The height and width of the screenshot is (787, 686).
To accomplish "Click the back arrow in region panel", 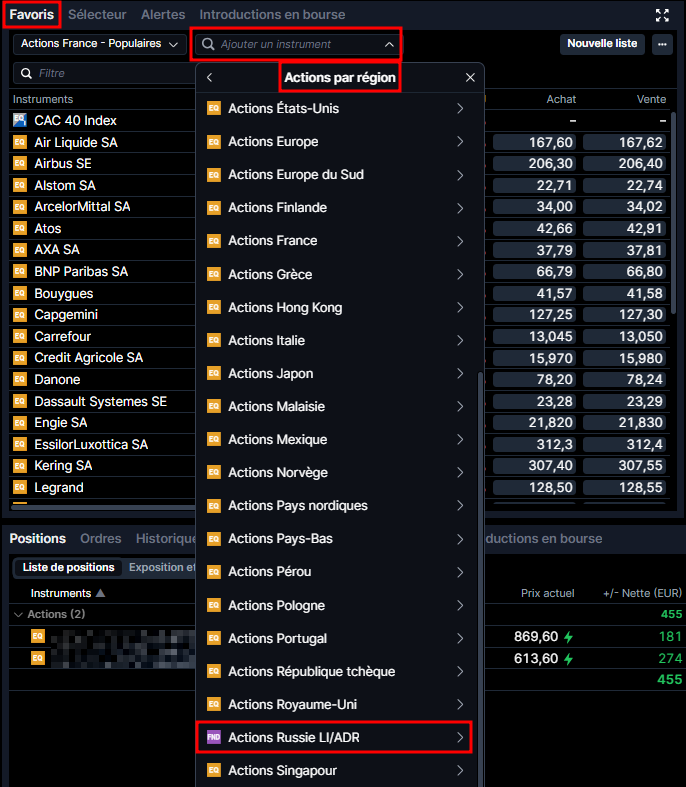I will (x=209, y=77).
